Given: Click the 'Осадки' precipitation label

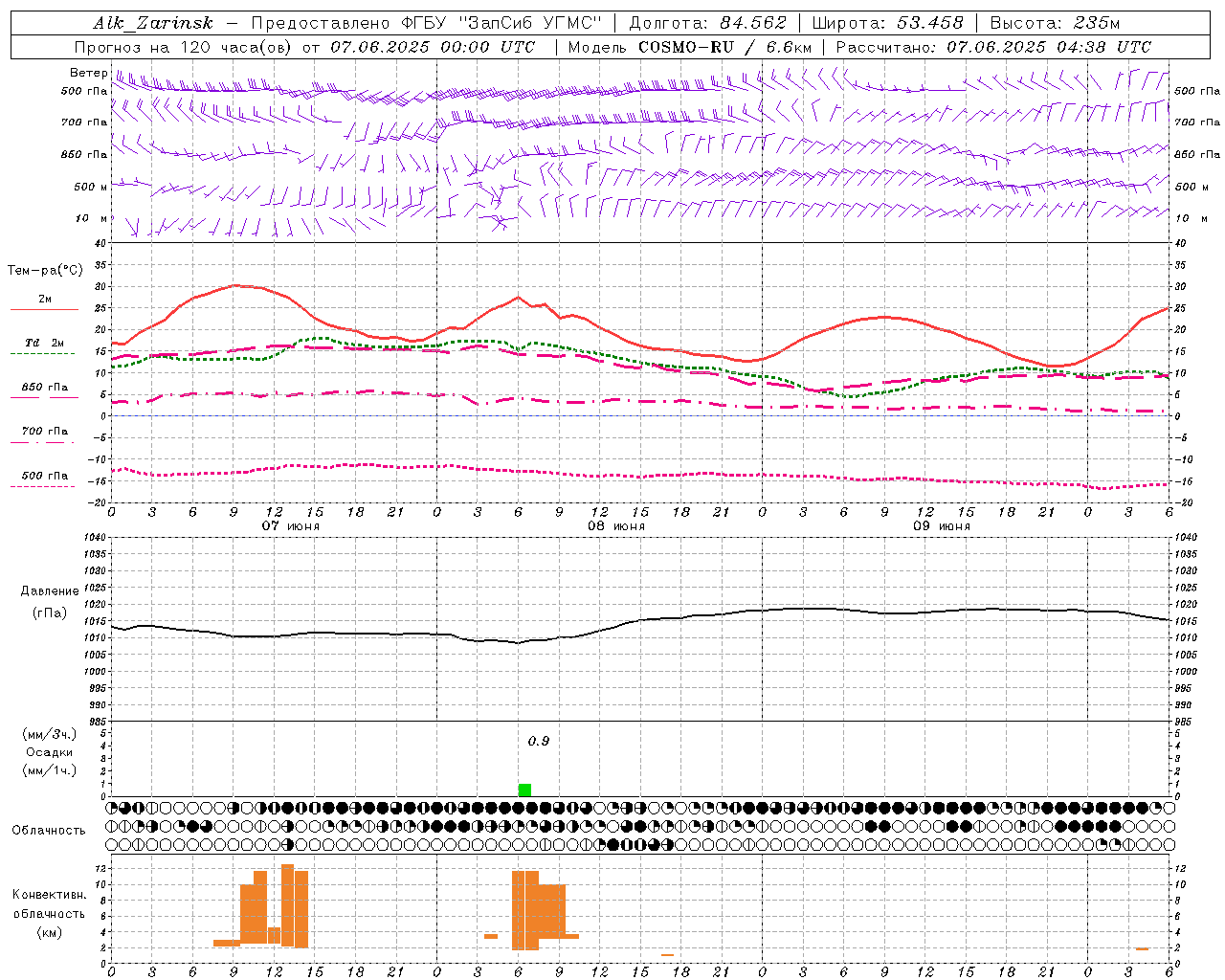Looking at the screenshot, I should (49, 752).
